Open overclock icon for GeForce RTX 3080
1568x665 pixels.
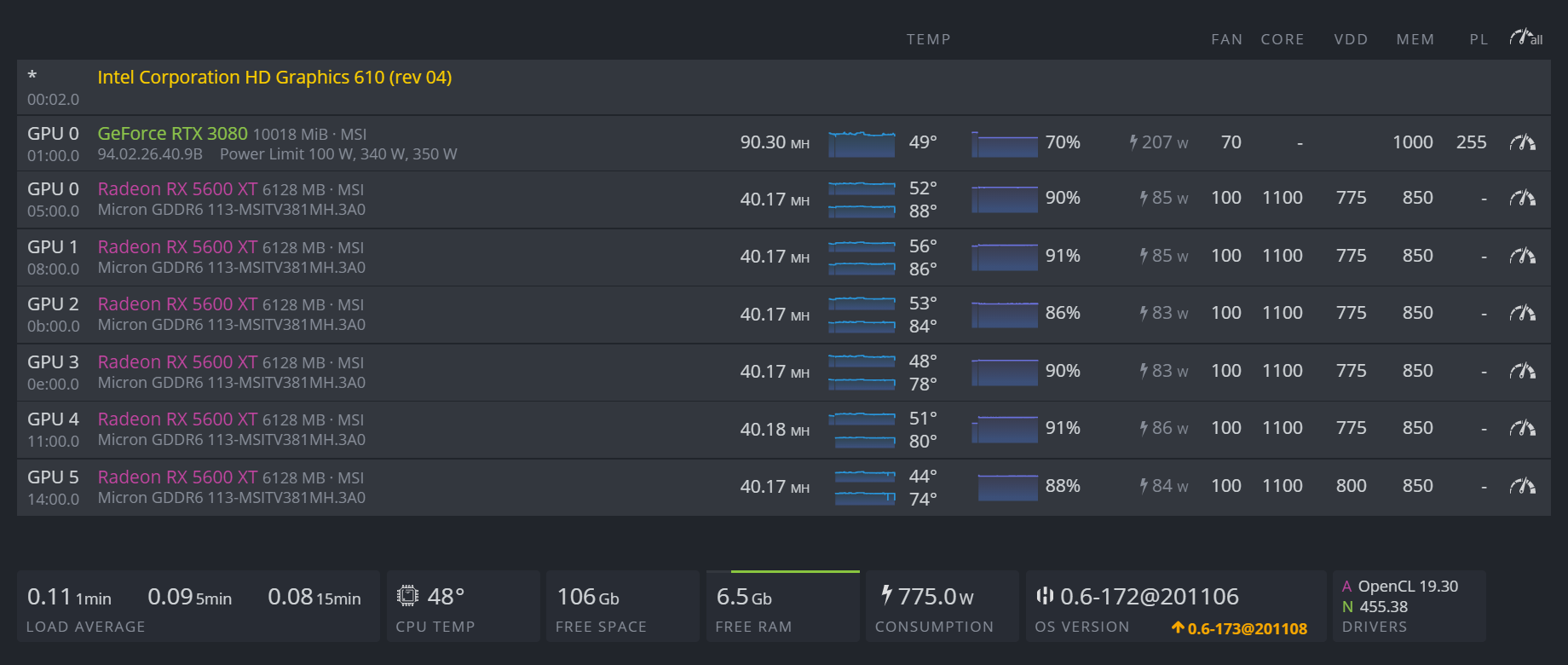click(1522, 142)
